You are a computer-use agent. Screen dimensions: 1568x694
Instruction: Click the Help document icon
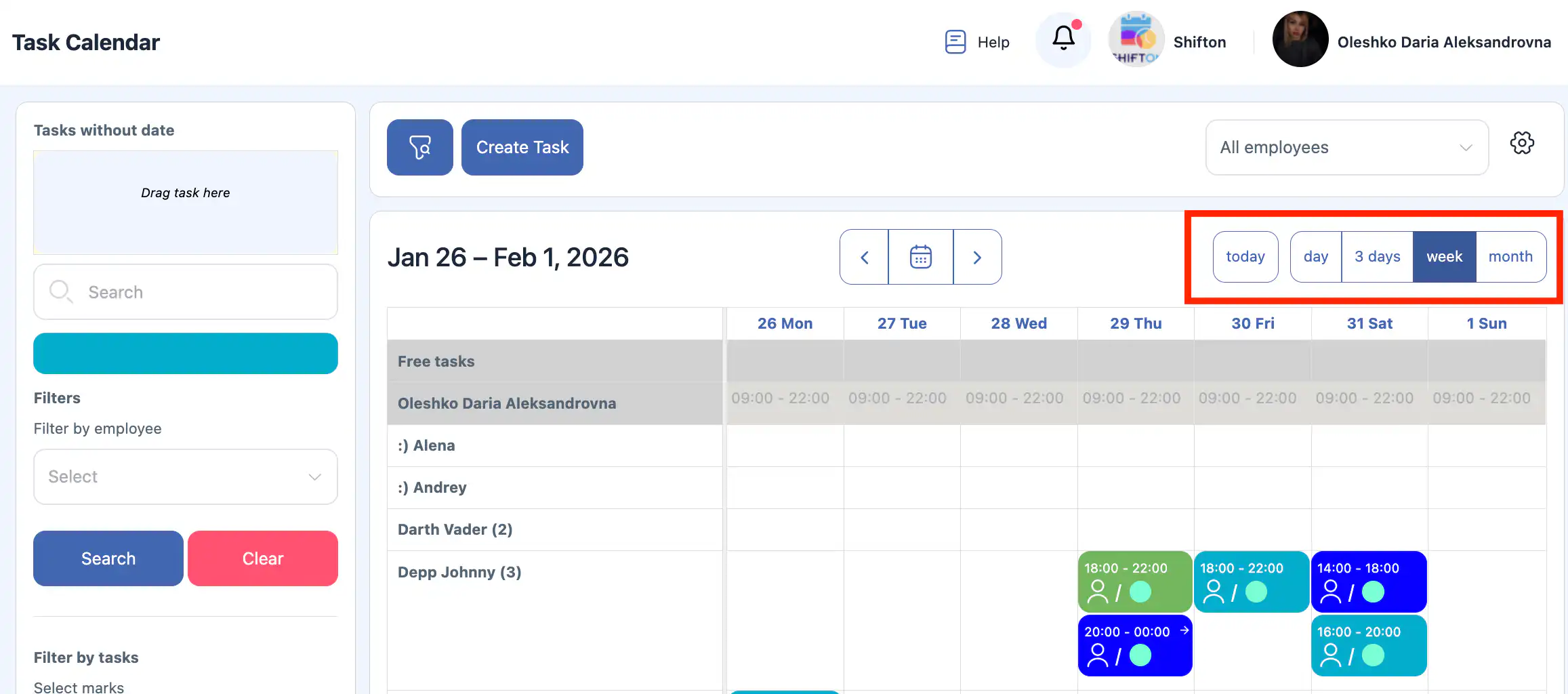point(955,42)
